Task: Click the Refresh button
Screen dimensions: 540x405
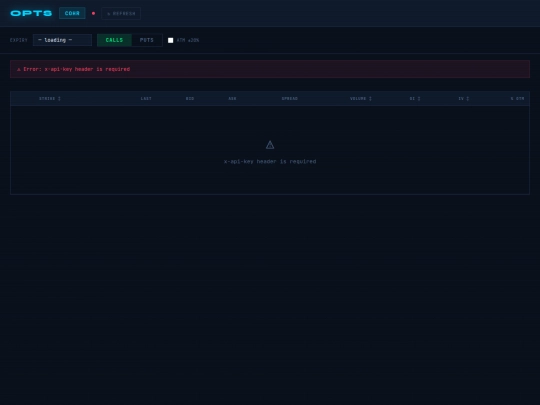Action: point(121,13)
